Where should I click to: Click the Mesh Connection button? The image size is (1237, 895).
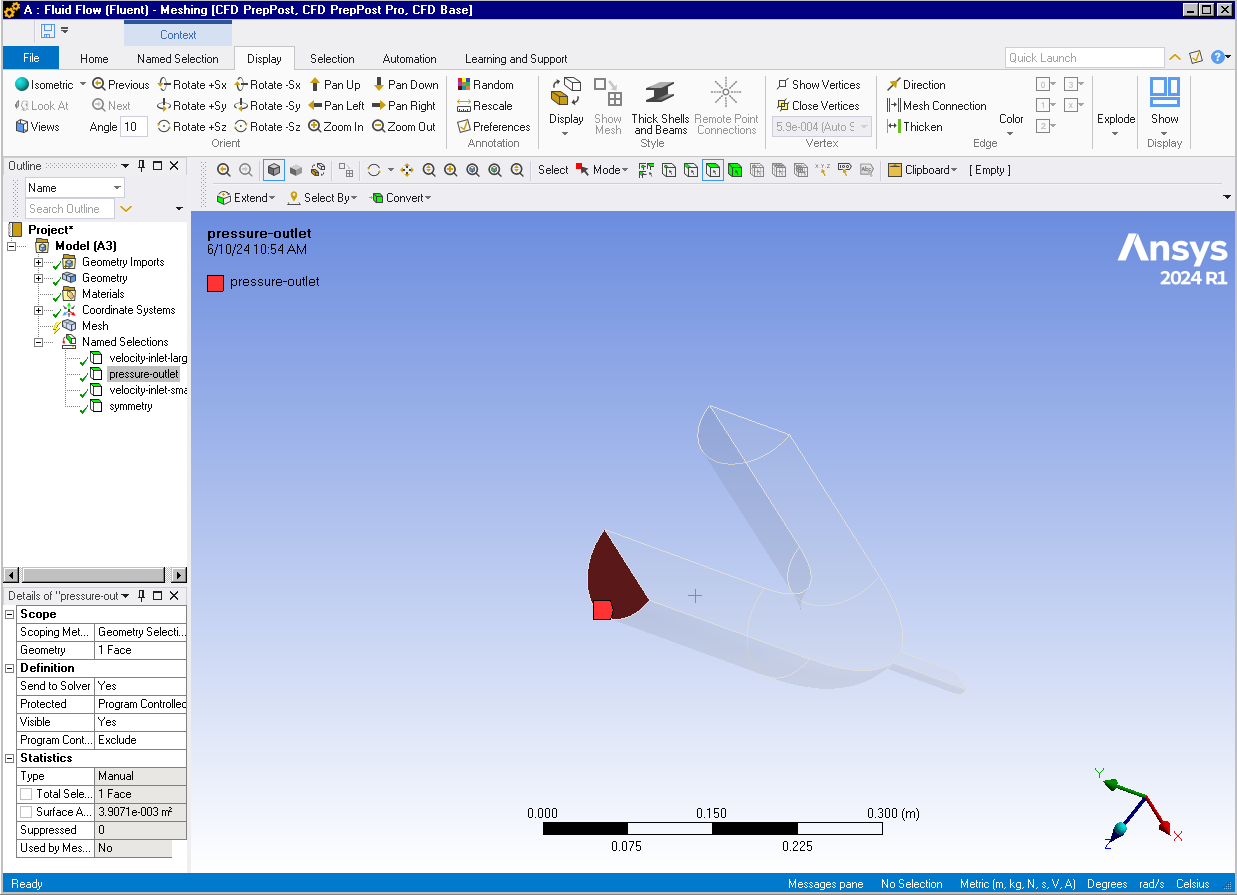pos(937,106)
